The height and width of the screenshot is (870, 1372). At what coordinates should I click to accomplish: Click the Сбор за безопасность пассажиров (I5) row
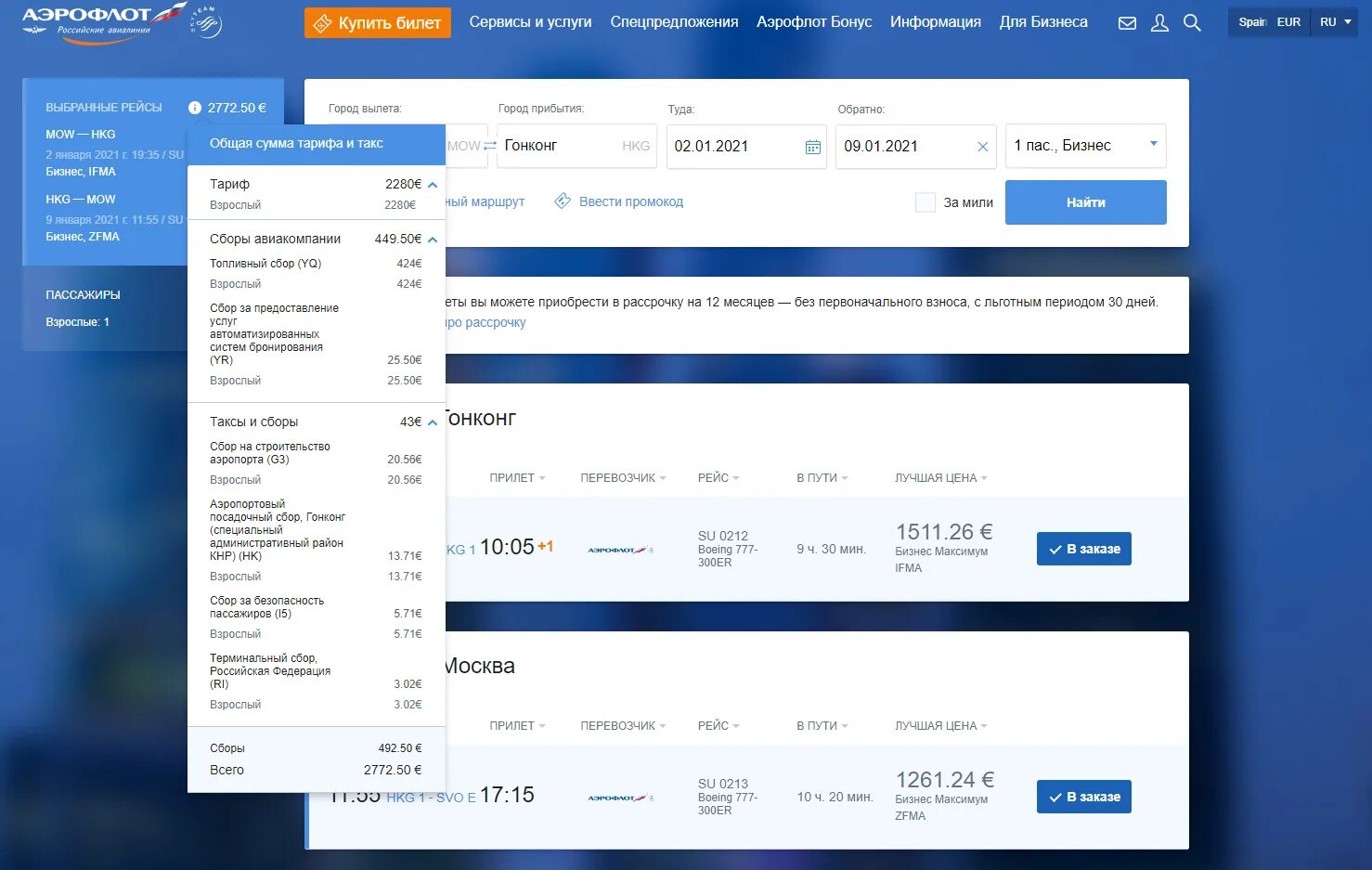pos(316,607)
